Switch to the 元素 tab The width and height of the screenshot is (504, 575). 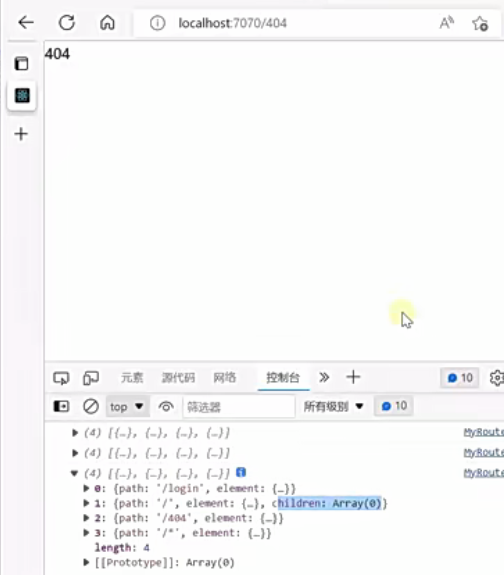tap(132, 378)
